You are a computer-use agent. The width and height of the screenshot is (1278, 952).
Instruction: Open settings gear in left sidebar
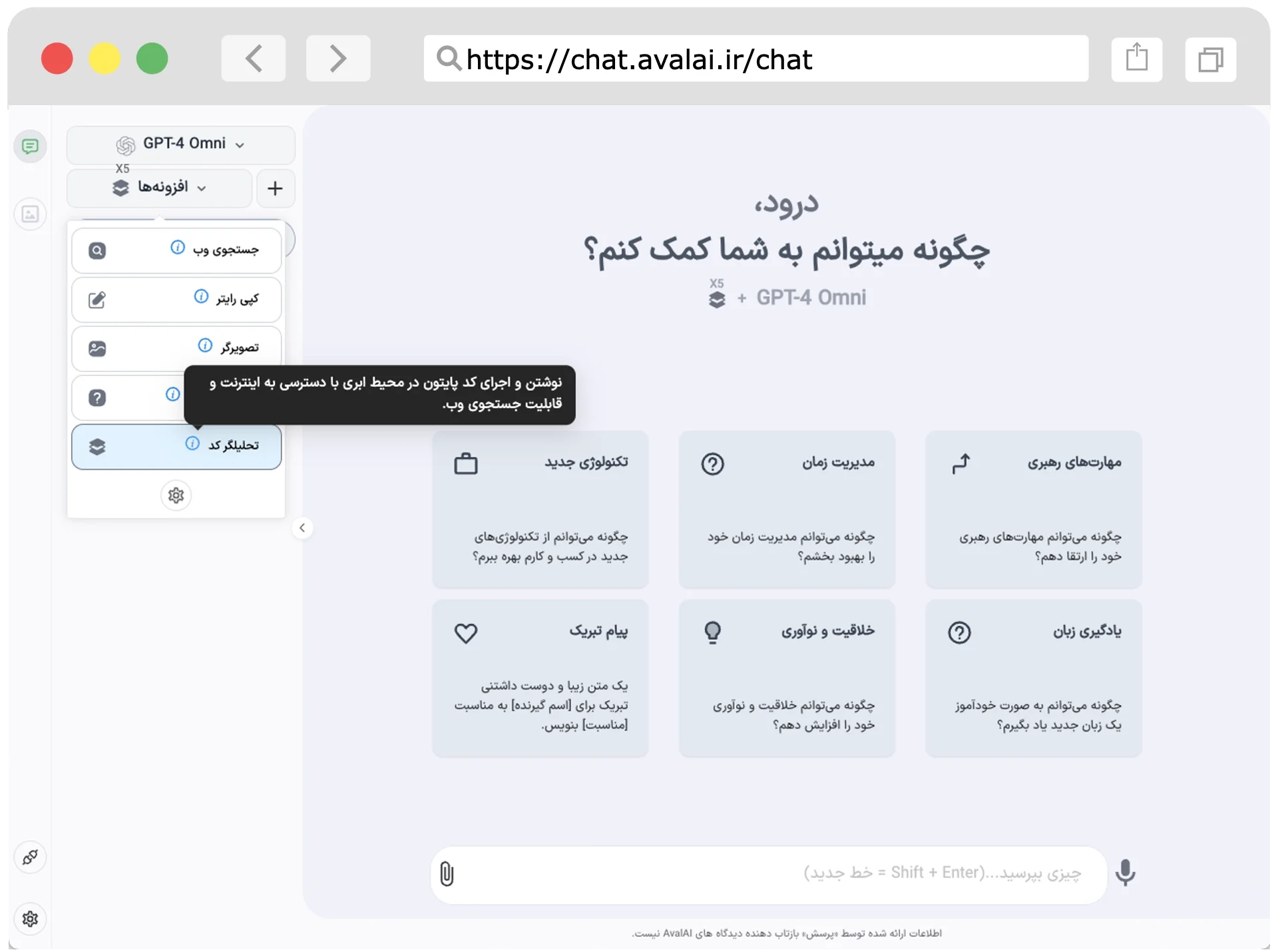(x=30, y=919)
